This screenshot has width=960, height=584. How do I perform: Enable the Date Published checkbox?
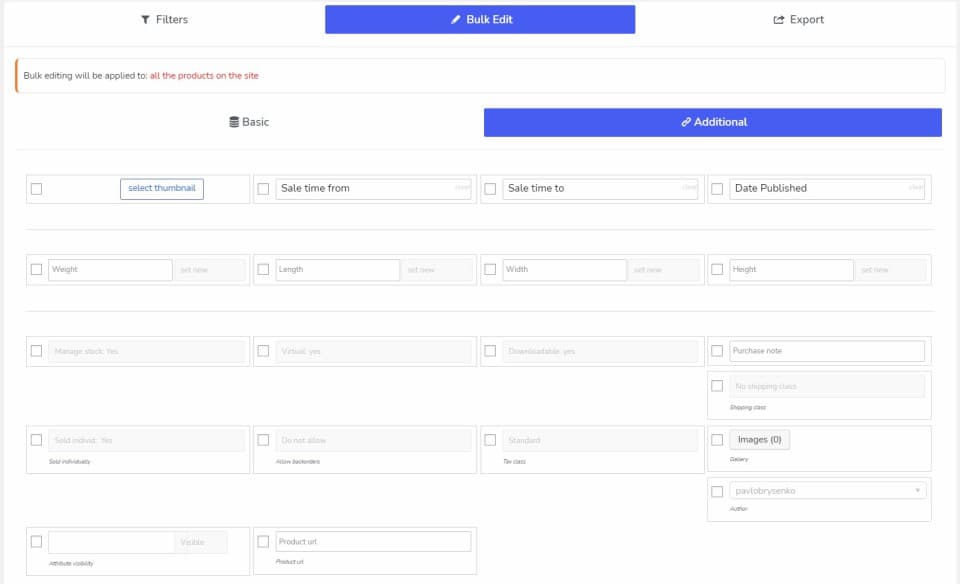717,189
